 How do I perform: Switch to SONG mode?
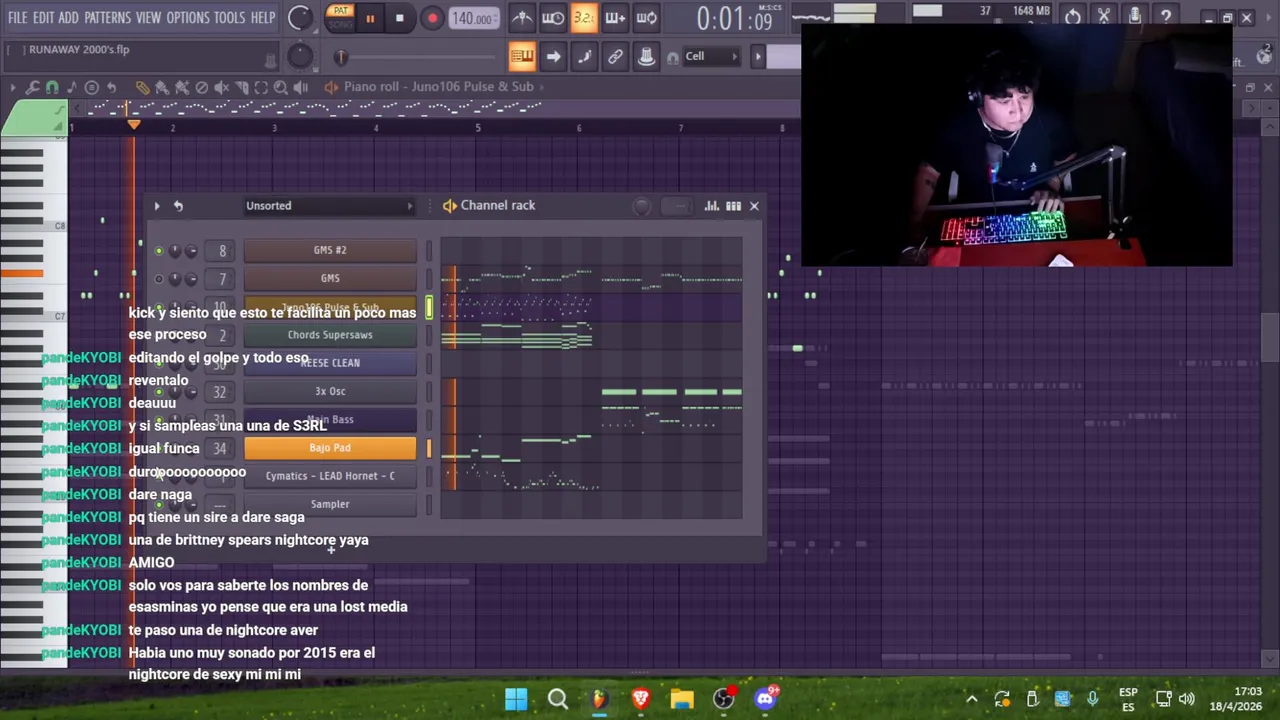[340, 24]
